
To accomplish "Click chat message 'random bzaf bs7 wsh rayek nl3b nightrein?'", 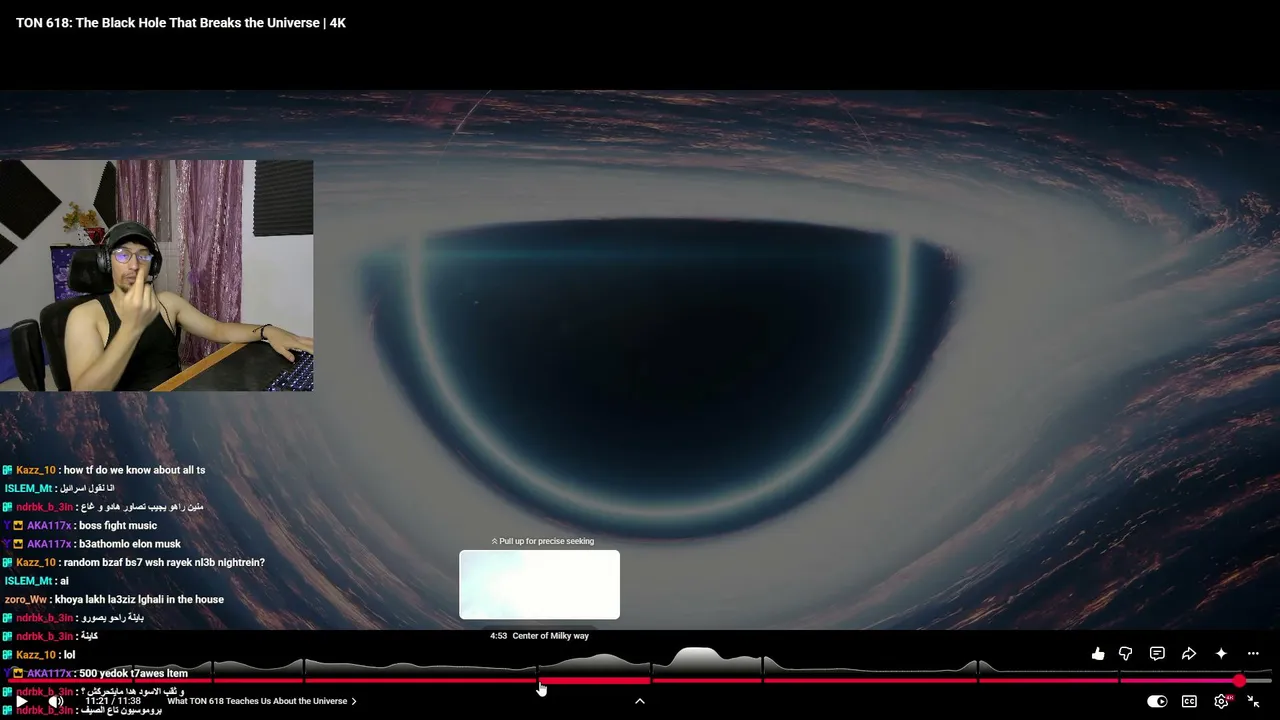I will [x=164, y=563].
